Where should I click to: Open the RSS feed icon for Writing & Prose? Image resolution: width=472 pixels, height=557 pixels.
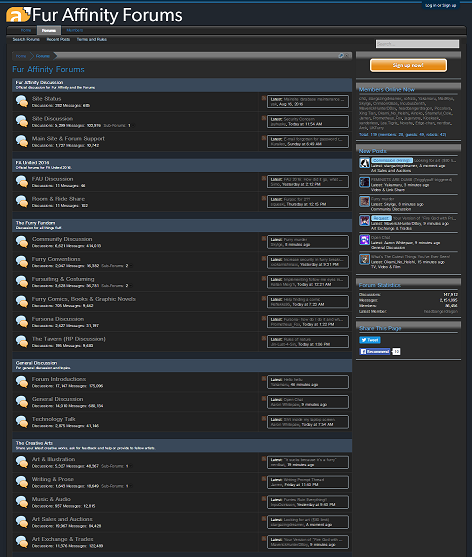coord(264,478)
